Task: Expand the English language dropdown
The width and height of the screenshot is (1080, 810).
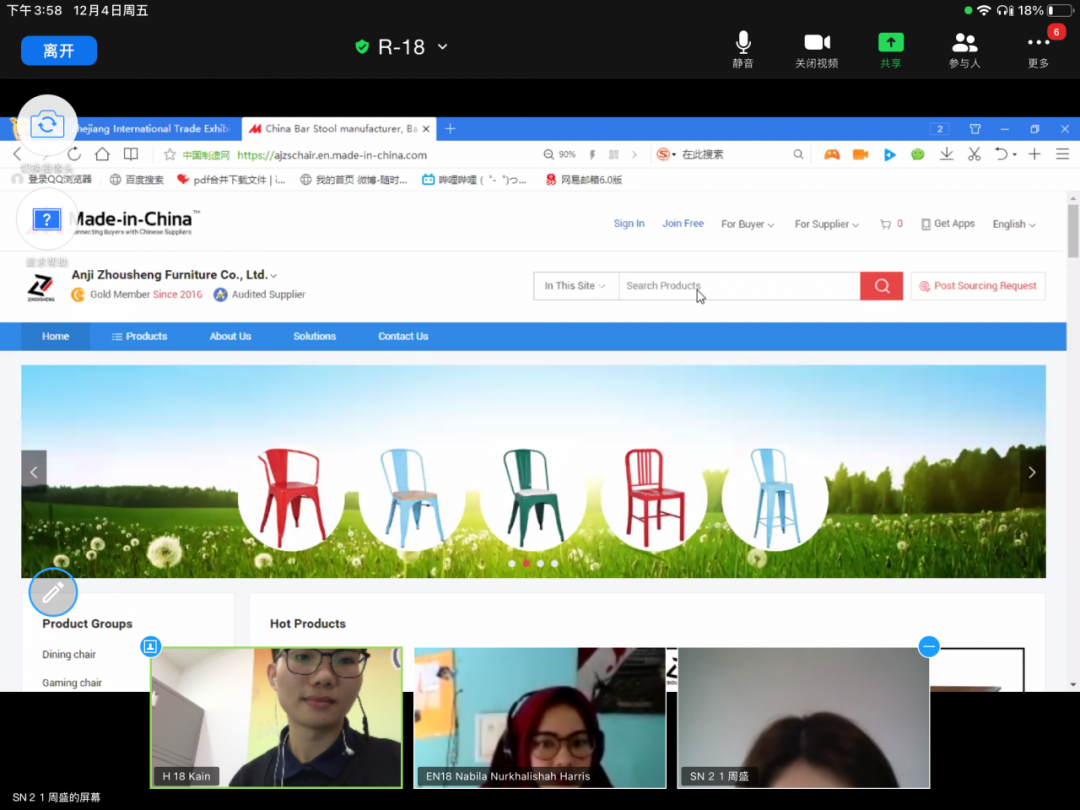Action: [1013, 225]
